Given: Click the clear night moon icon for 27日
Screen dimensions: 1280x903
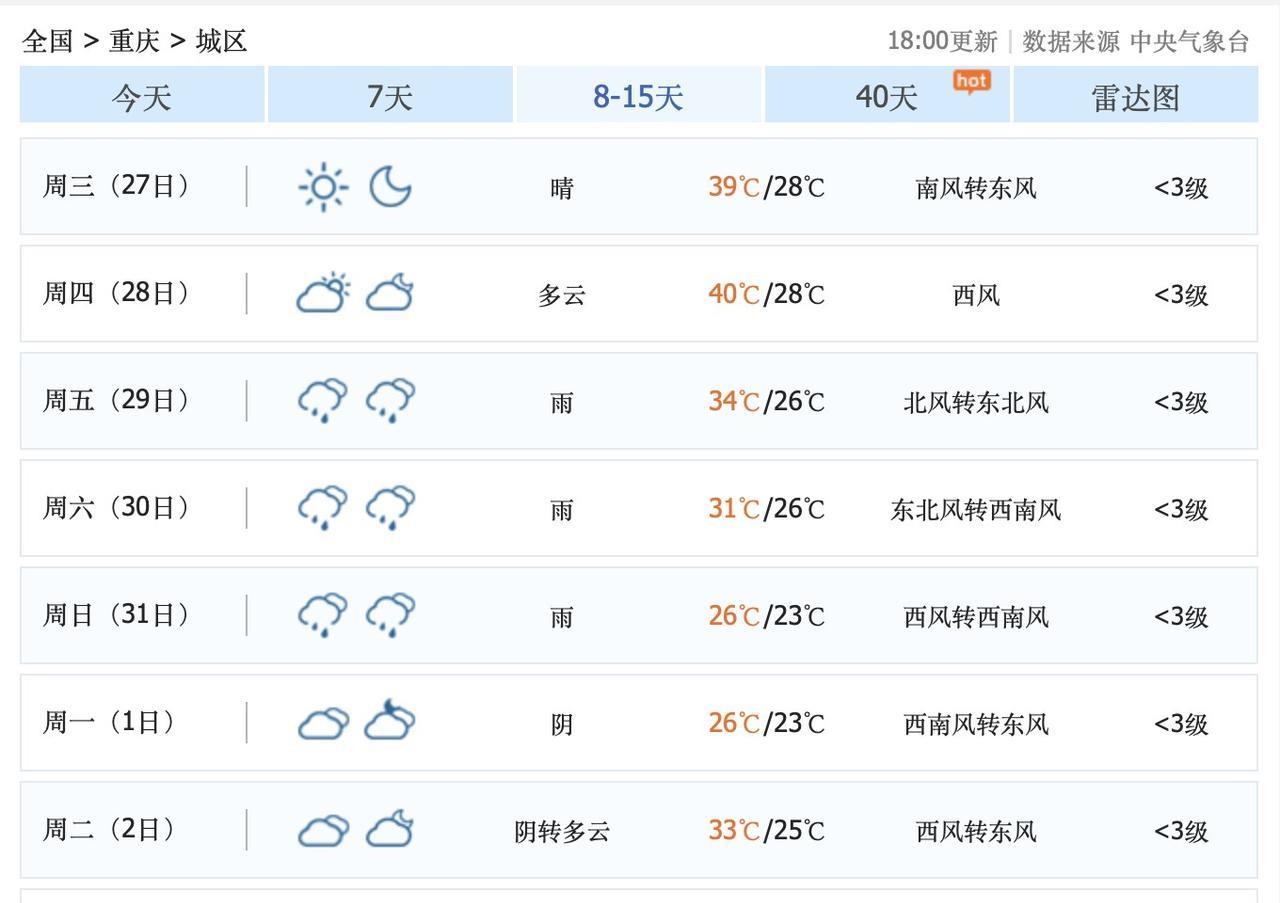Looking at the screenshot, I should pyautogui.click(x=390, y=187).
